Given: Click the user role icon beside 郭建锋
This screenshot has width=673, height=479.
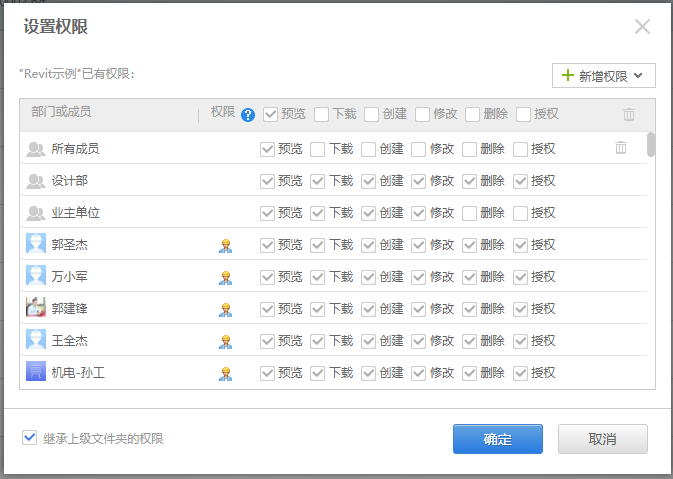Looking at the screenshot, I should (x=226, y=309).
